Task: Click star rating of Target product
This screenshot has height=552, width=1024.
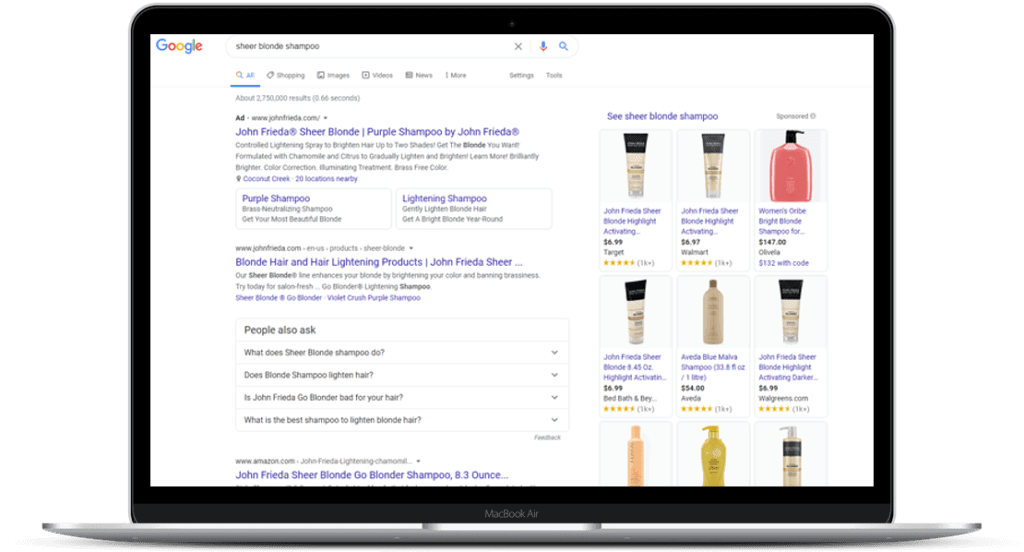Action: (x=618, y=263)
